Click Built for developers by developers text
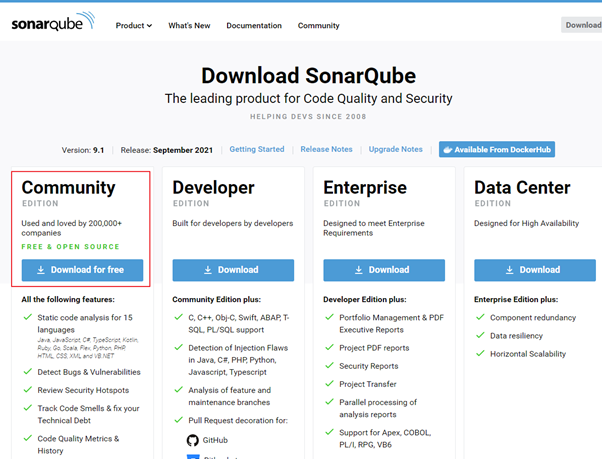 tap(233, 223)
